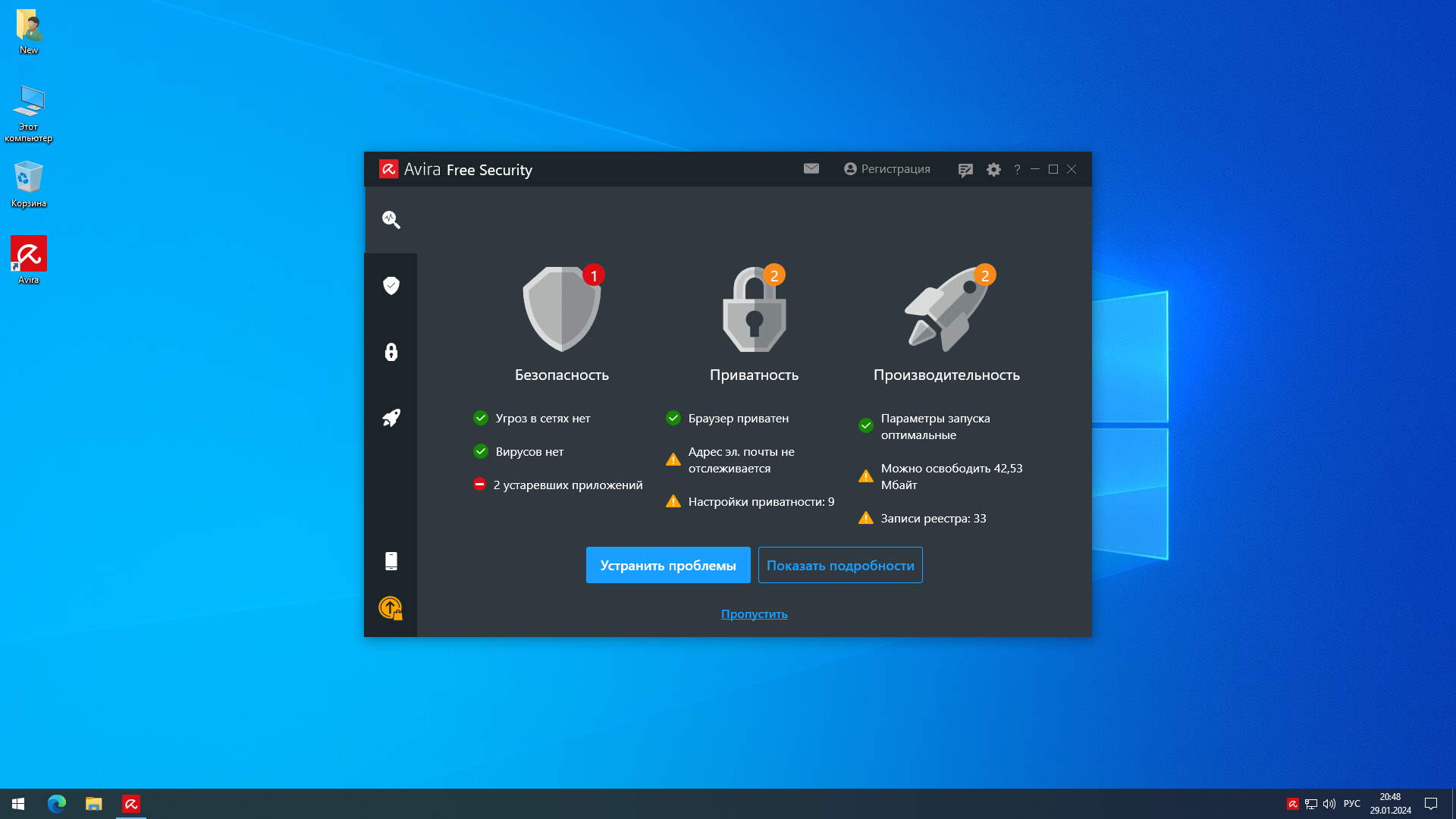The image size is (1456, 819).
Task: Open Microsoft Edge from the taskbar
Action: coord(57,804)
